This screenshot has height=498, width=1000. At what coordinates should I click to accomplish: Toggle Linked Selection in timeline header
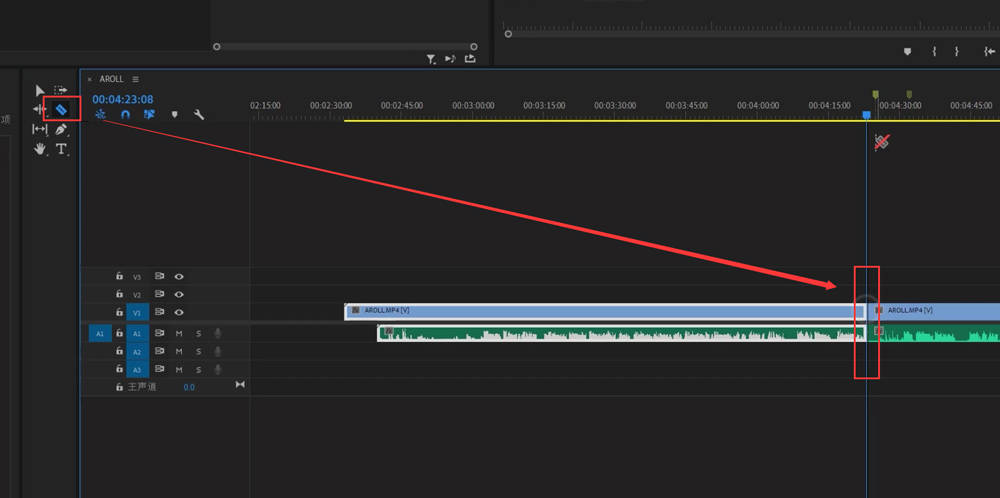coord(149,115)
